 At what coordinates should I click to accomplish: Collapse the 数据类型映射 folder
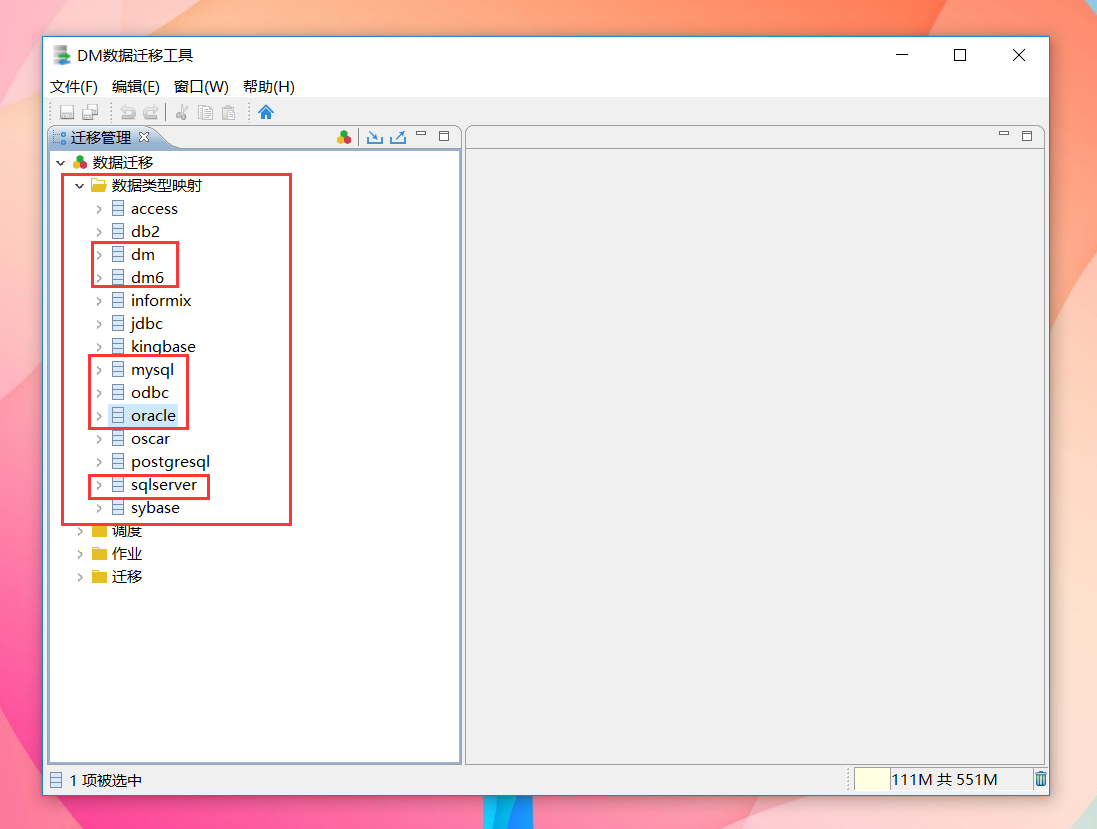(x=80, y=186)
